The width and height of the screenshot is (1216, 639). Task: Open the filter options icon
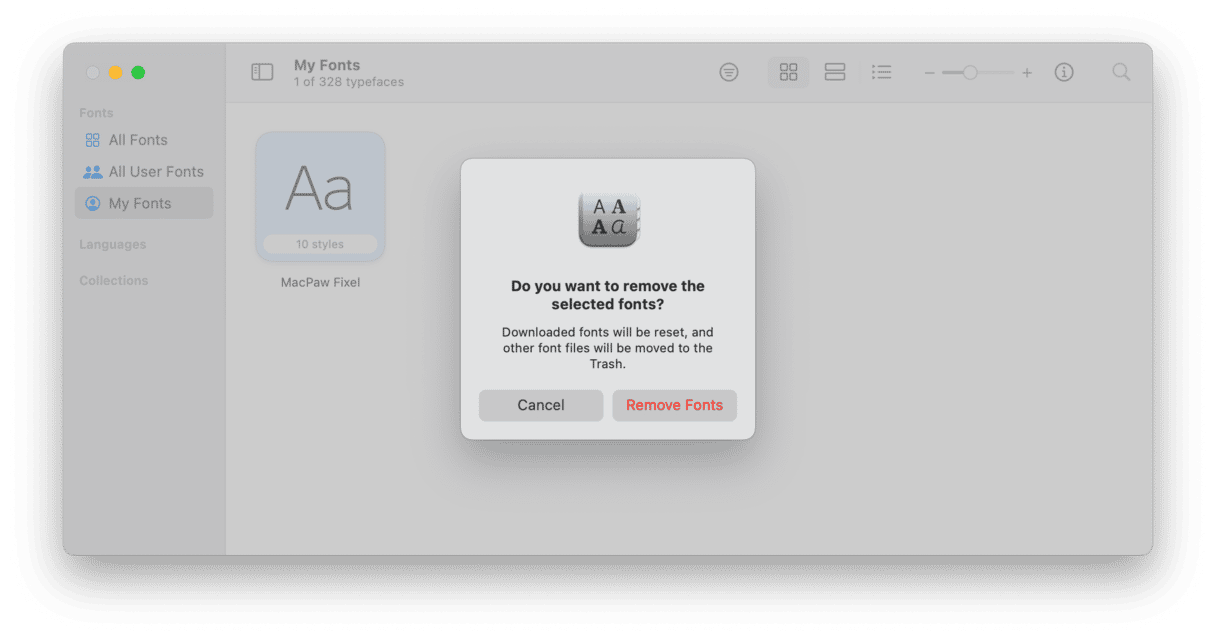(x=729, y=72)
